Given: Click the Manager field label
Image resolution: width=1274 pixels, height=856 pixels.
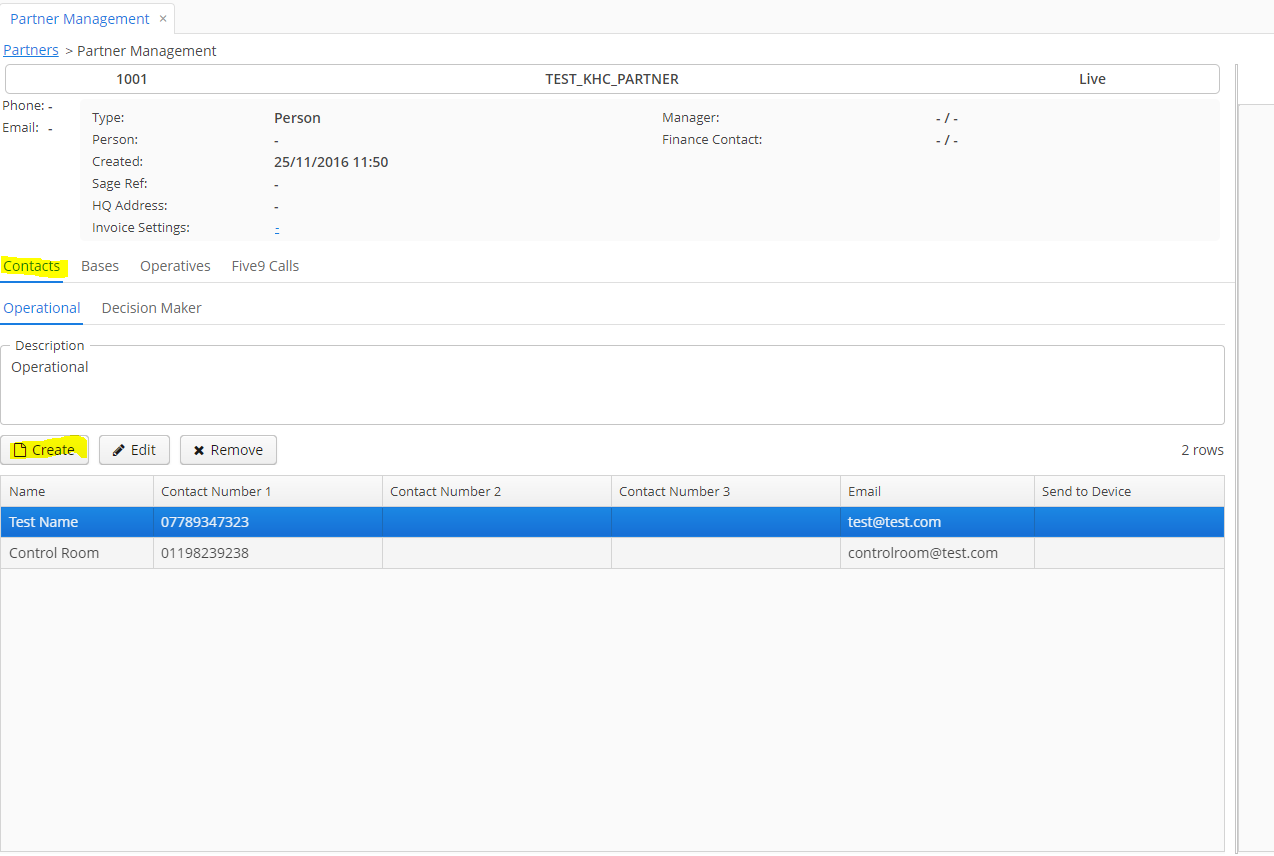Looking at the screenshot, I should pyautogui.click(x=691, y=118).
